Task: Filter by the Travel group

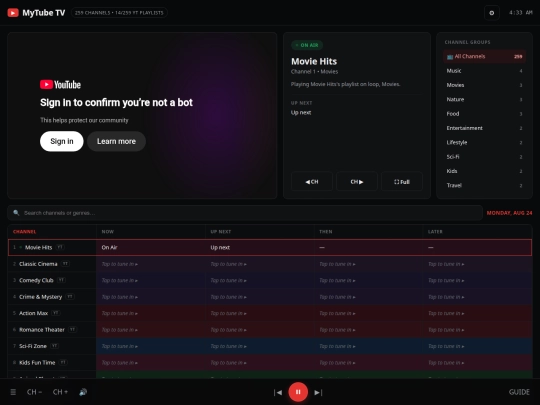Action: 484,185
